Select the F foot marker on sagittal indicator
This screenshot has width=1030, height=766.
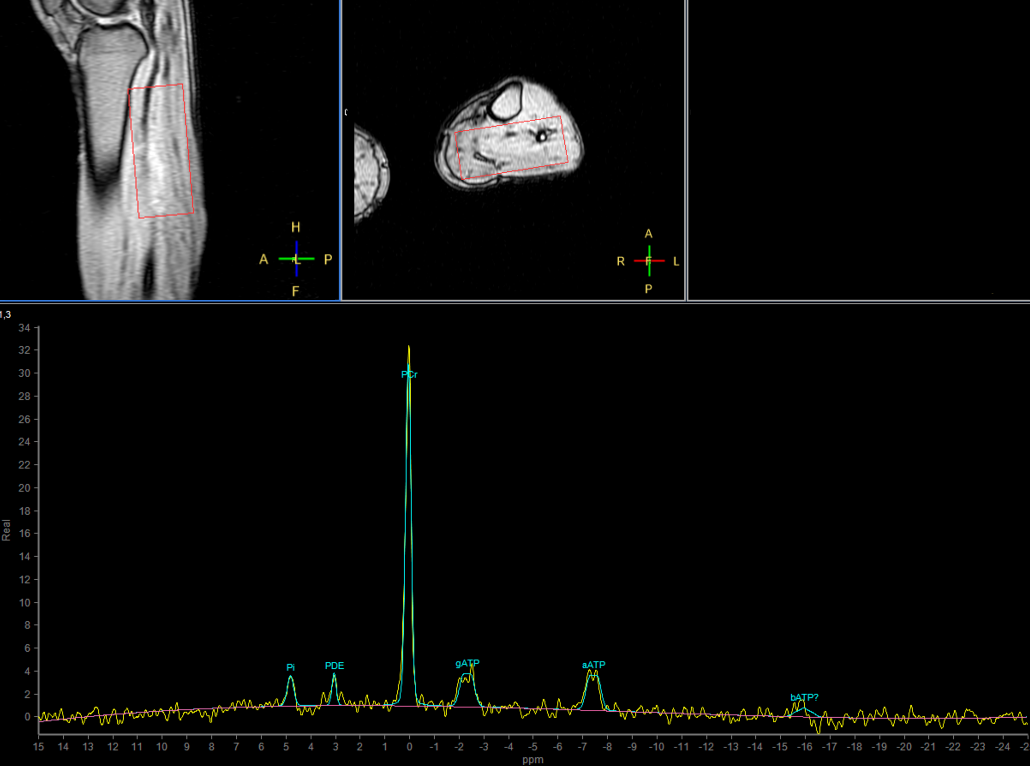point(296,291)
